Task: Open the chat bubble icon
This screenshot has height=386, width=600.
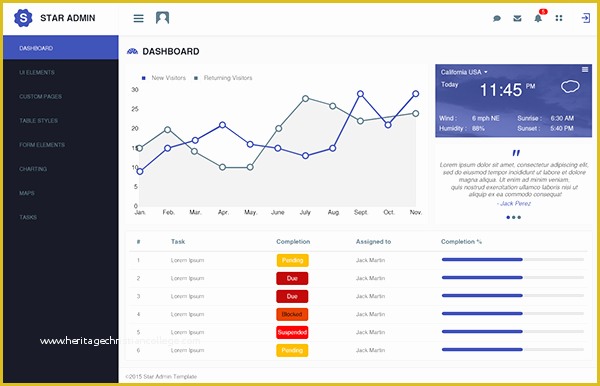Action: 497,18
